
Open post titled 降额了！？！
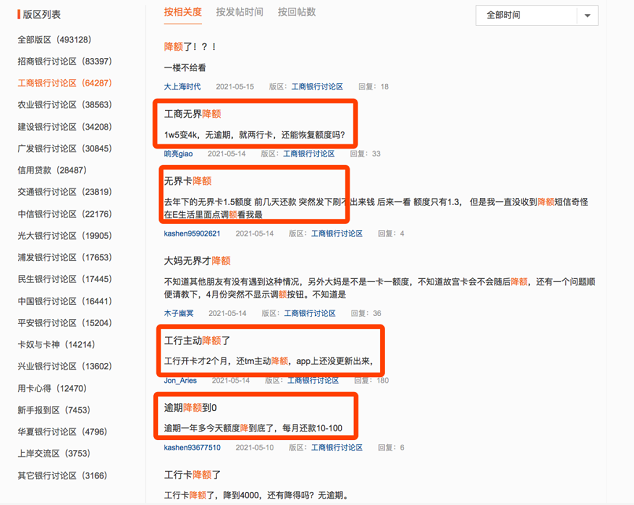190,47
